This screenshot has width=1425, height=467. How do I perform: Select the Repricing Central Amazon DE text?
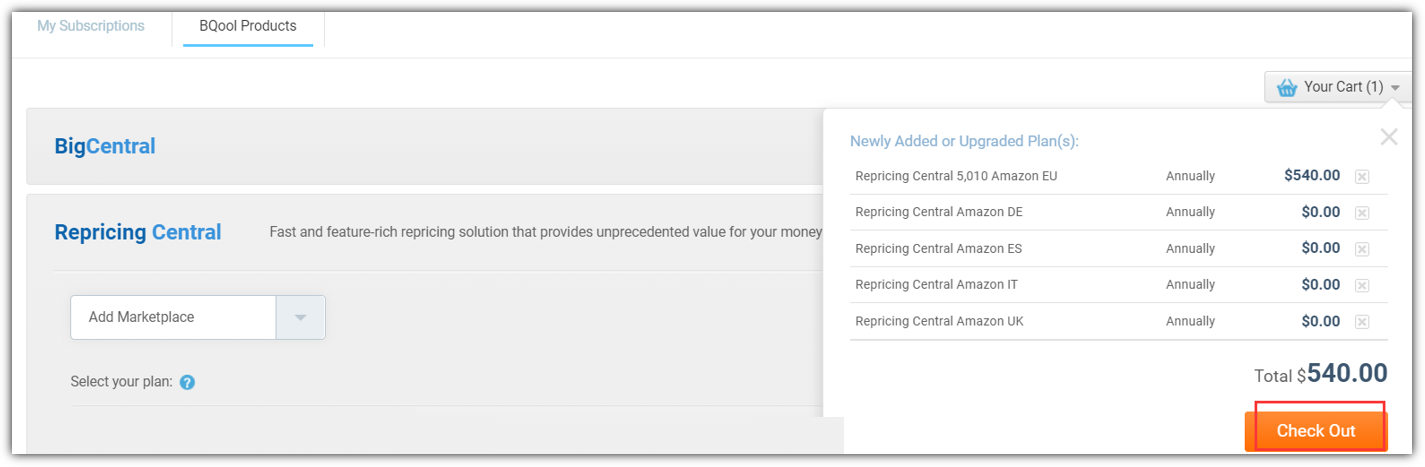tap(939, 212)
